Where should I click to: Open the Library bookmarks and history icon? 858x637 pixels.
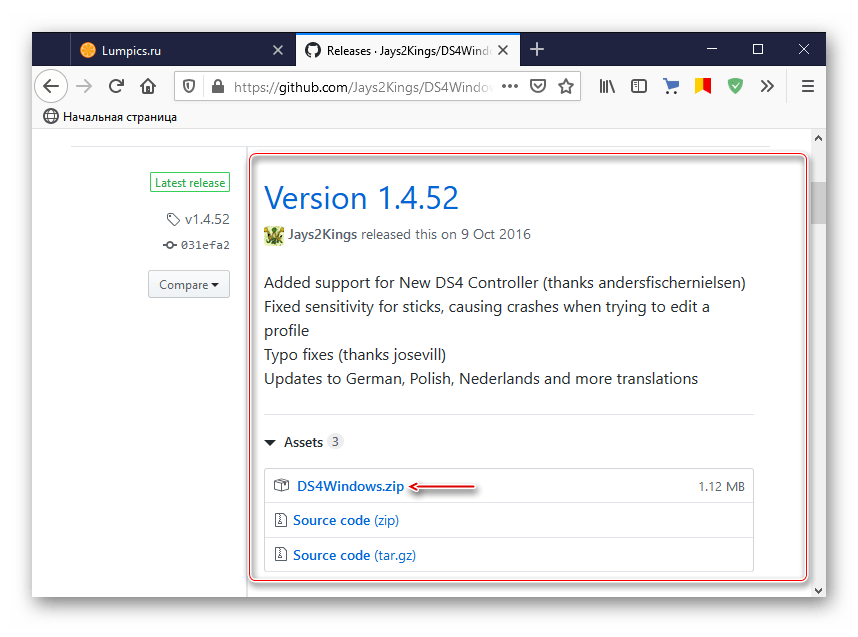tap(607, 87)
